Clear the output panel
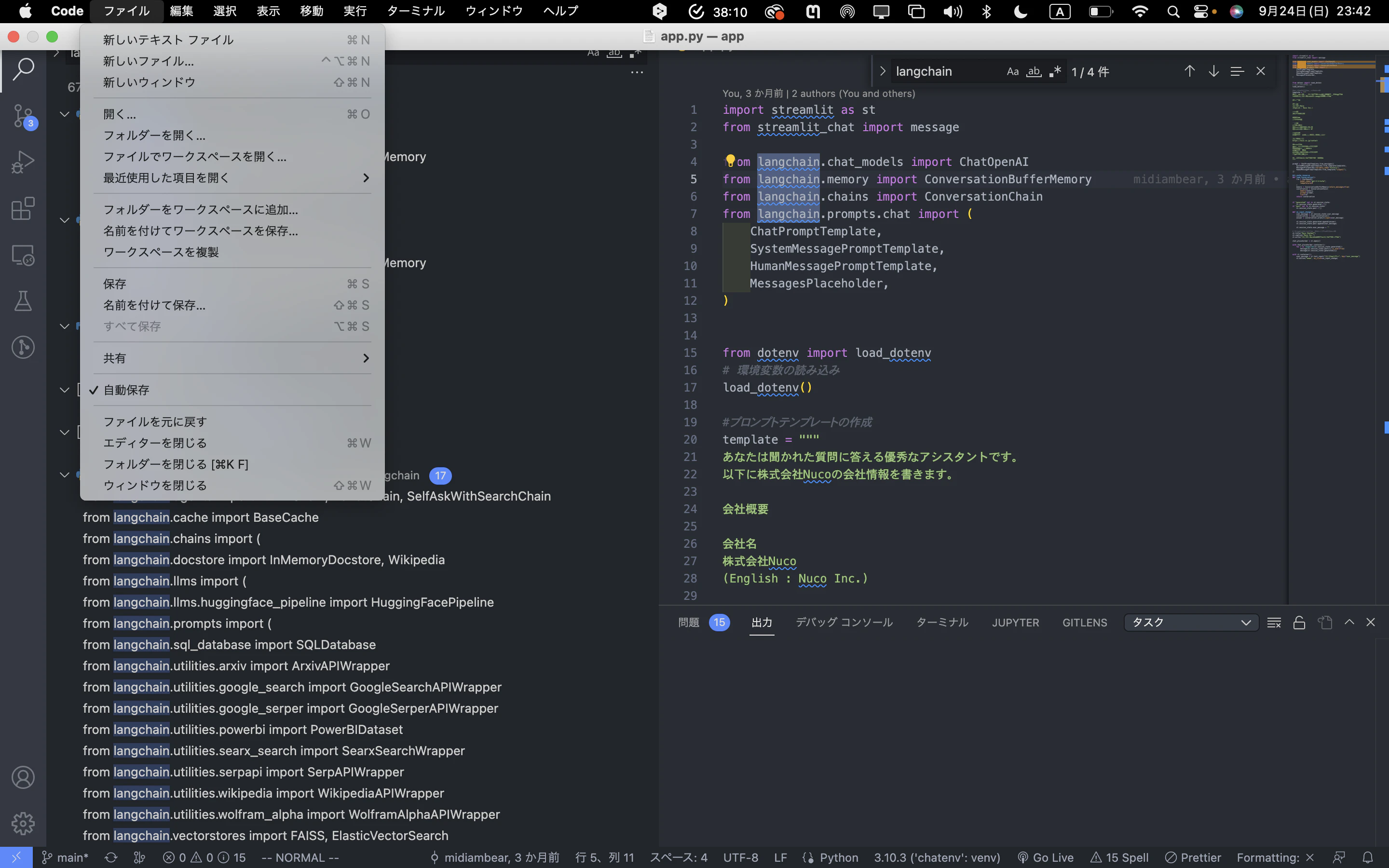This screenshot has width=1389, height=868. point(1274,623)
